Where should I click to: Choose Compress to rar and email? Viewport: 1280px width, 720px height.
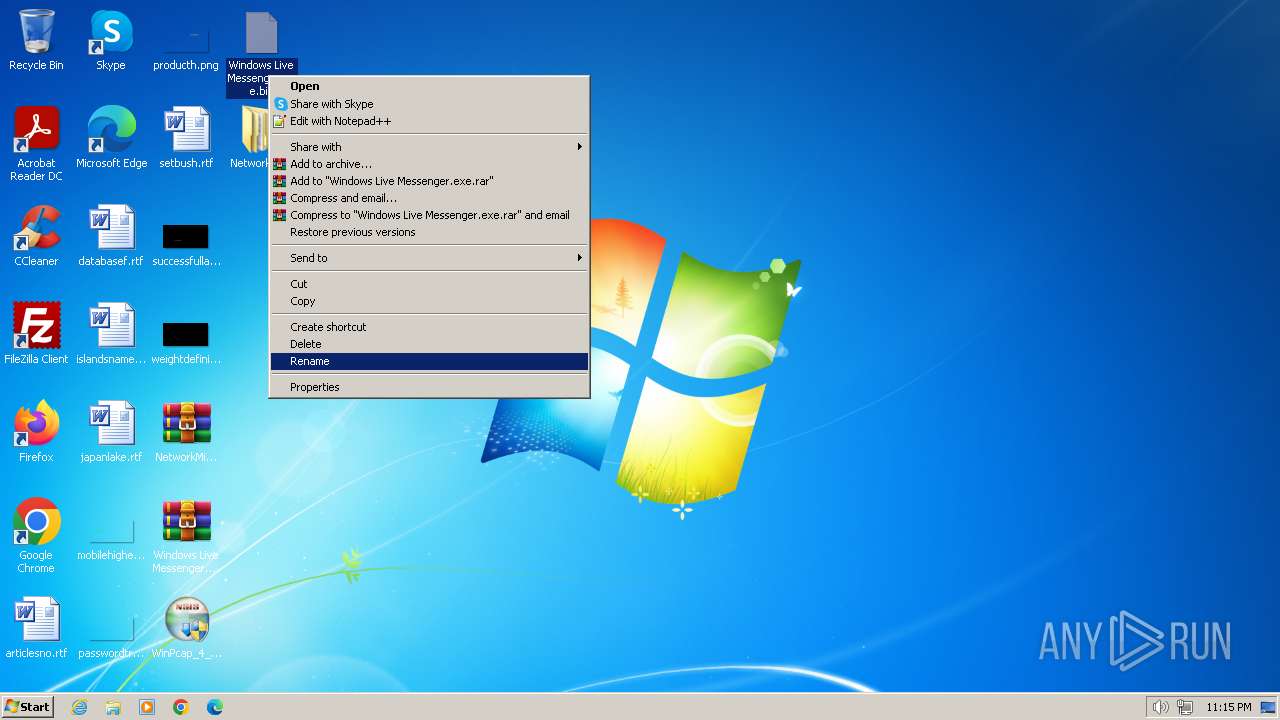pos(429,215)
